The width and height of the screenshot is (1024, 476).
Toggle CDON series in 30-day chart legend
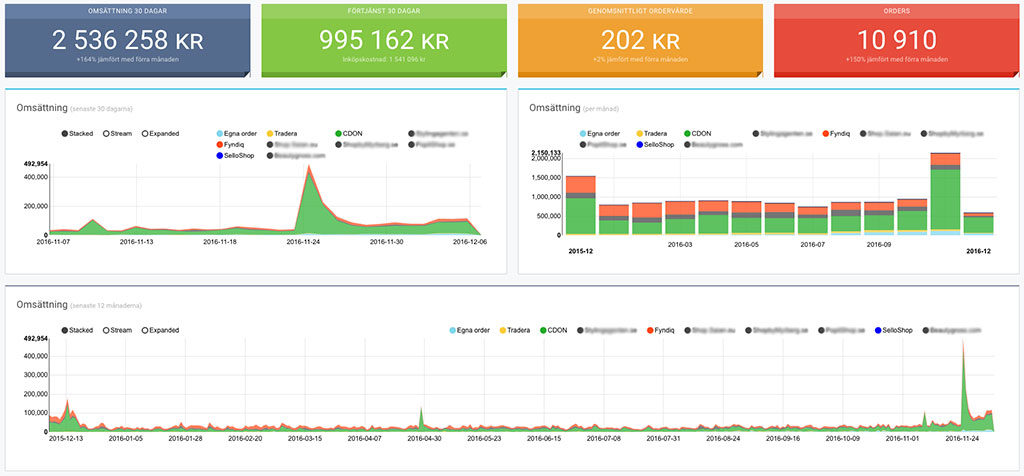(x=349, y=133)
